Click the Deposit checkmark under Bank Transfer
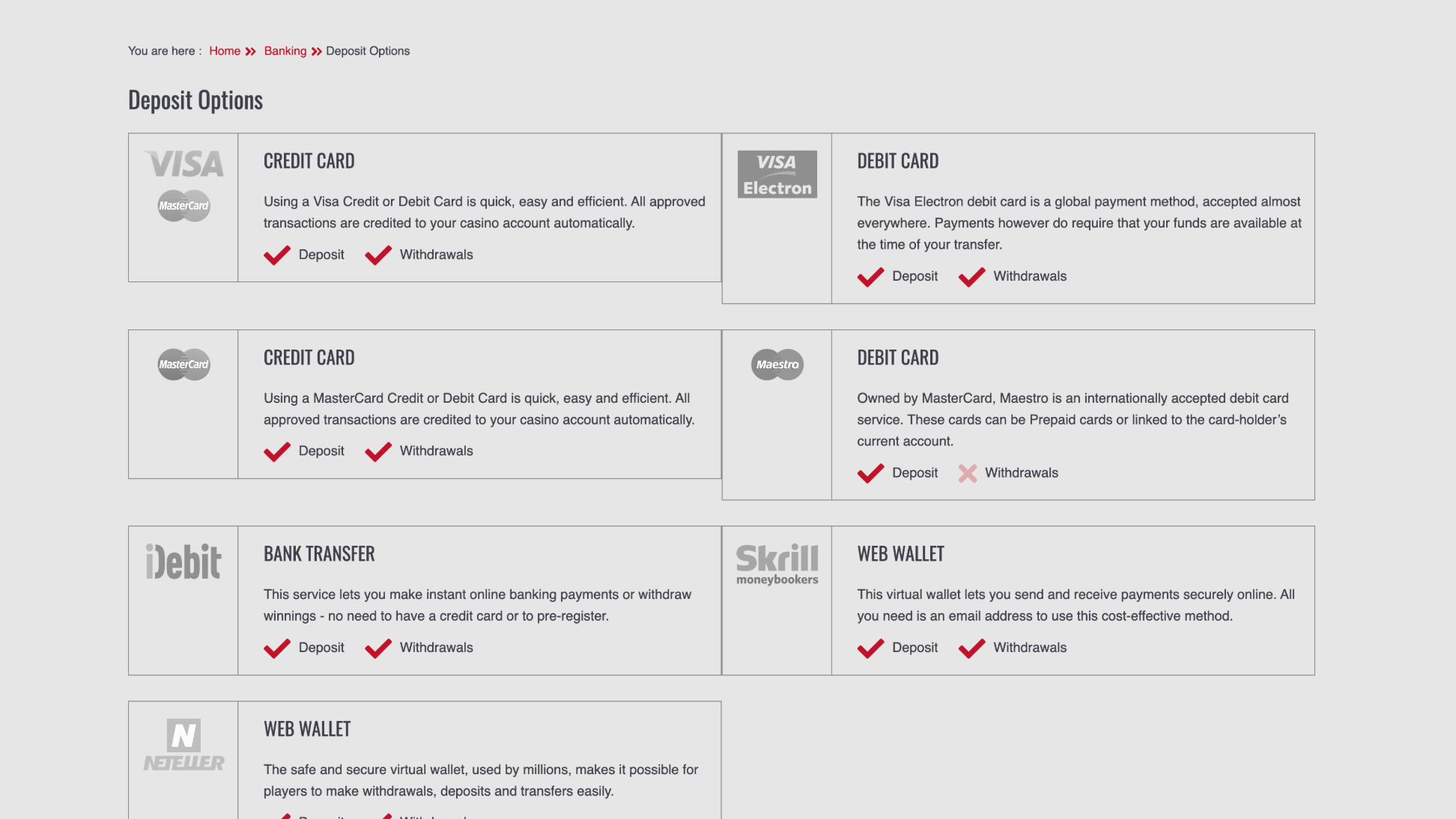1456x819 pixels. (x=276, y=648)
